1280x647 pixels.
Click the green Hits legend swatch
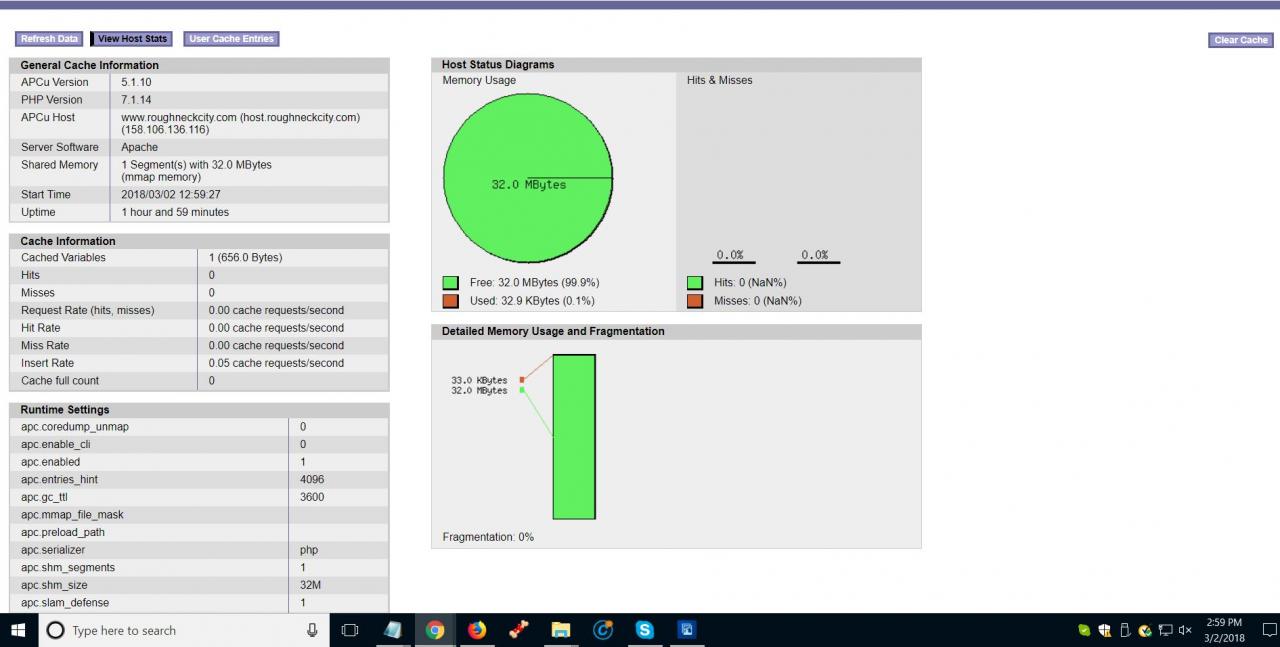[x=695, y=283]
